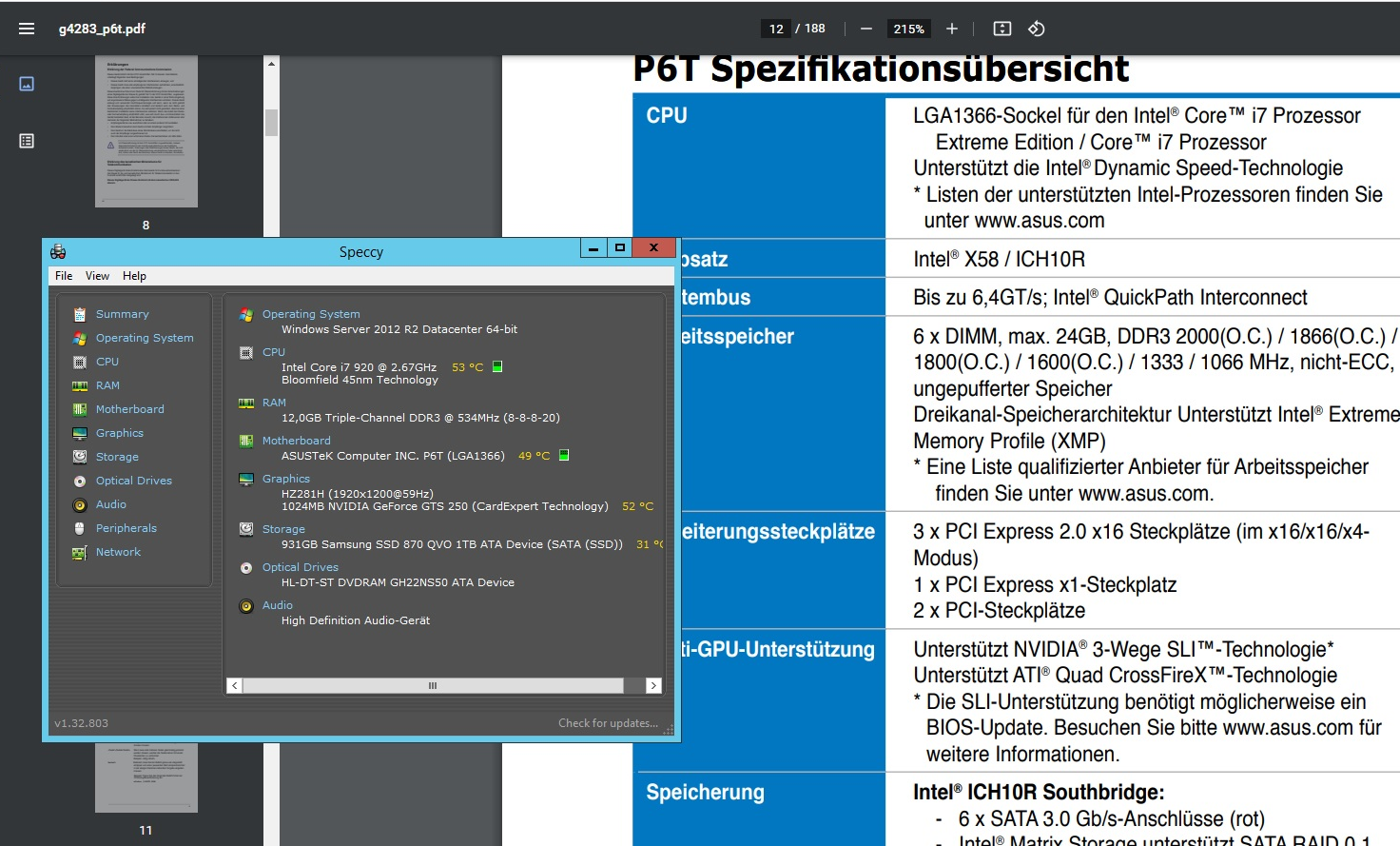This screenshot has height=846, width=1400.
Task: Select Audio in Speccy sidebar
Action: tap(111, 504)
